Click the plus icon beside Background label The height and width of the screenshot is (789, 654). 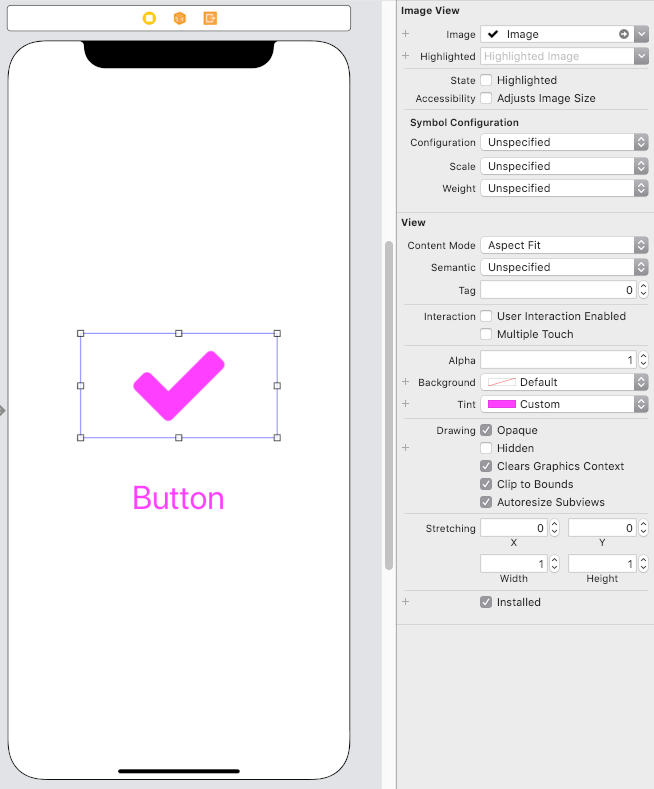[x=405, y=382]
